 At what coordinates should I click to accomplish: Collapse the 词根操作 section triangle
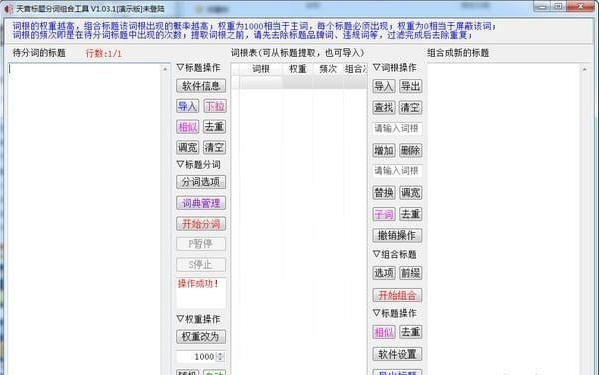(377, 67)
